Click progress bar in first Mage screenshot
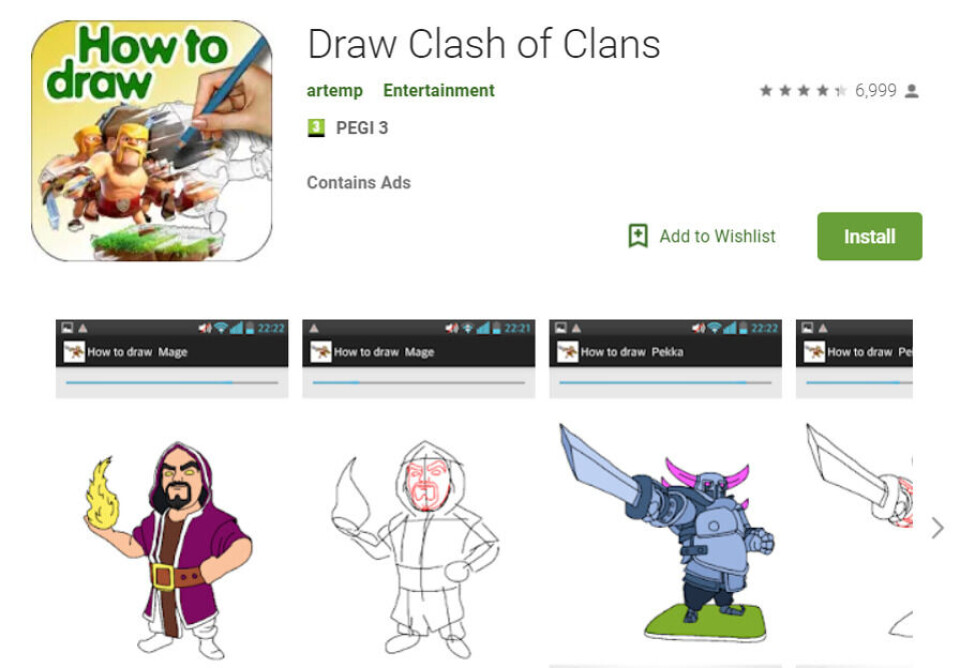Viewport: 960px width, 668px height. (172, 383)
